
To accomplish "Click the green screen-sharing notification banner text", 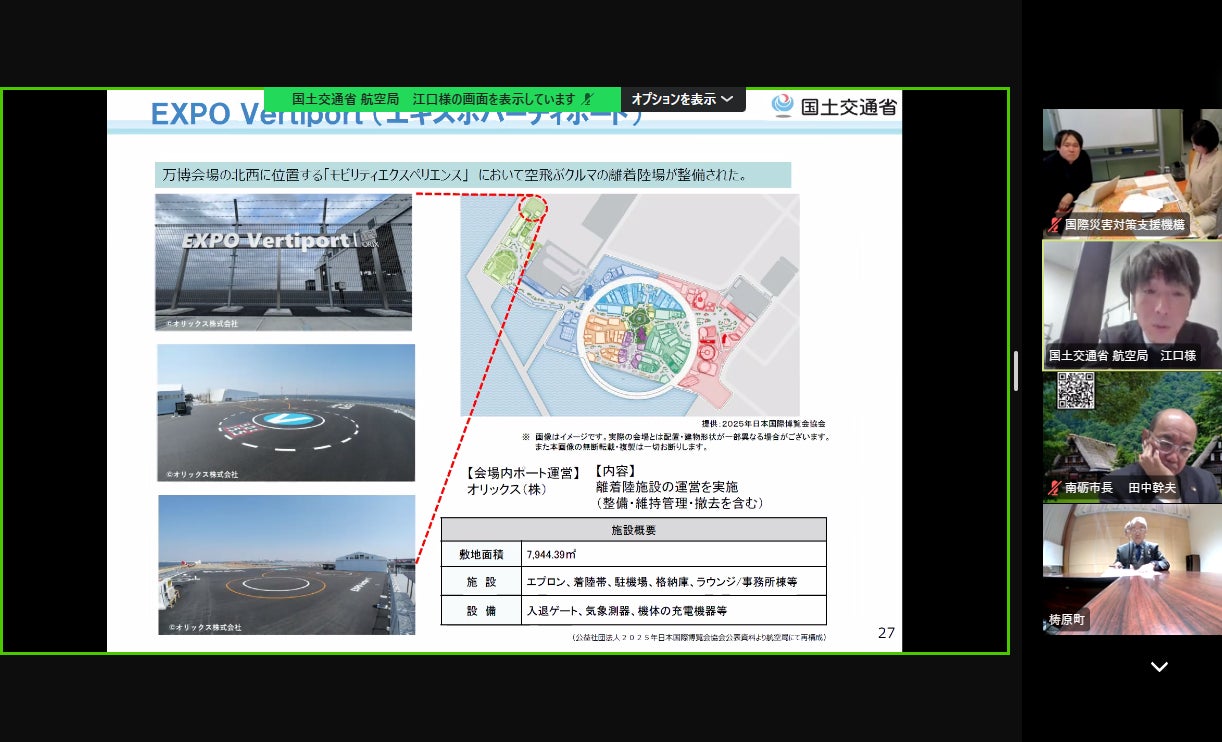I will (433, 99).
